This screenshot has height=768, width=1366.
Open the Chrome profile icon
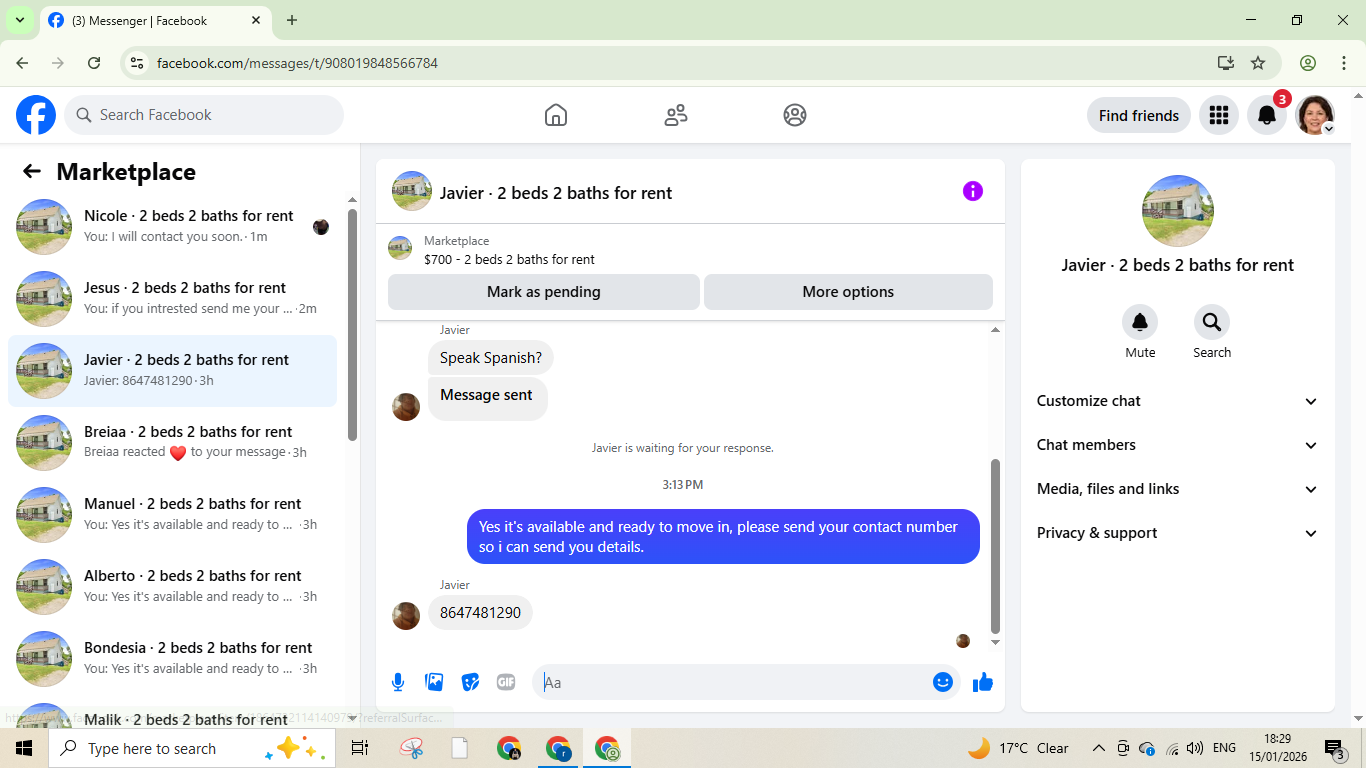pos(1308,63)
